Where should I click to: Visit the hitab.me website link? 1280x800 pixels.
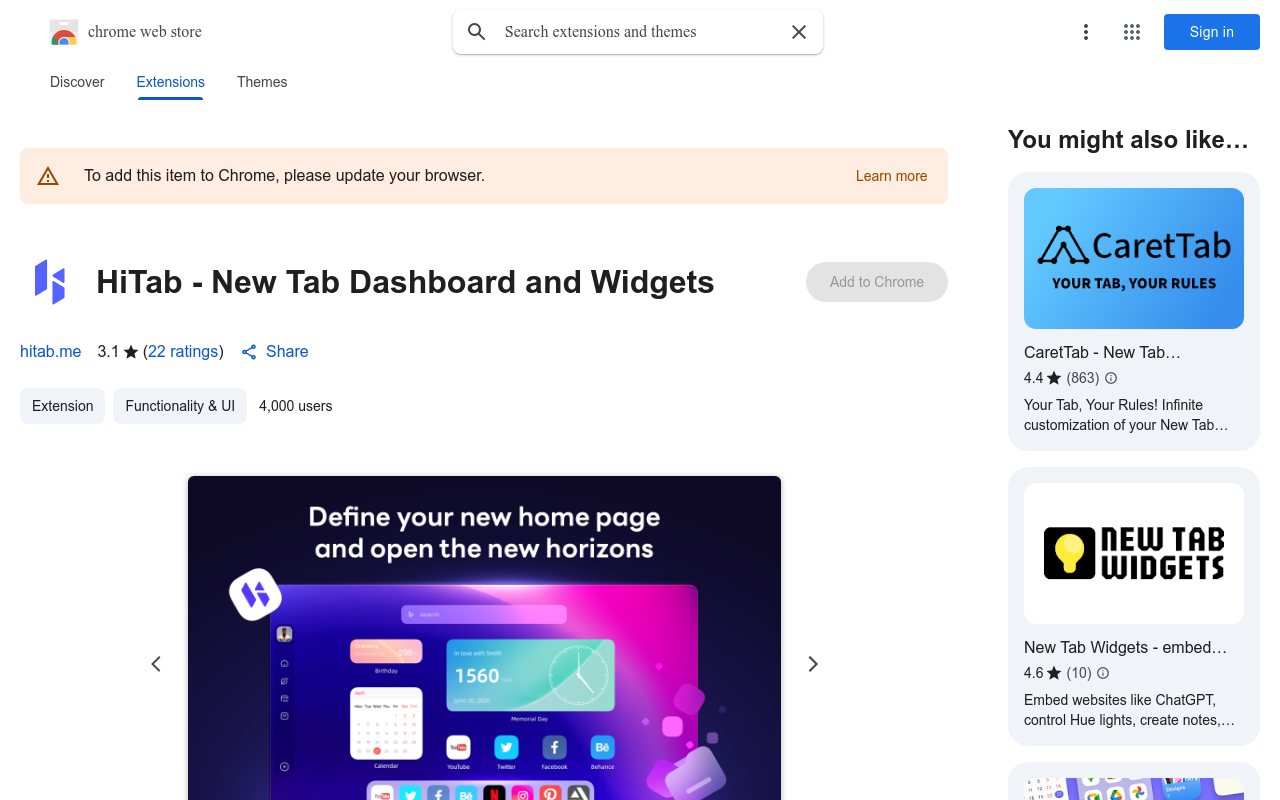point(51,351)
